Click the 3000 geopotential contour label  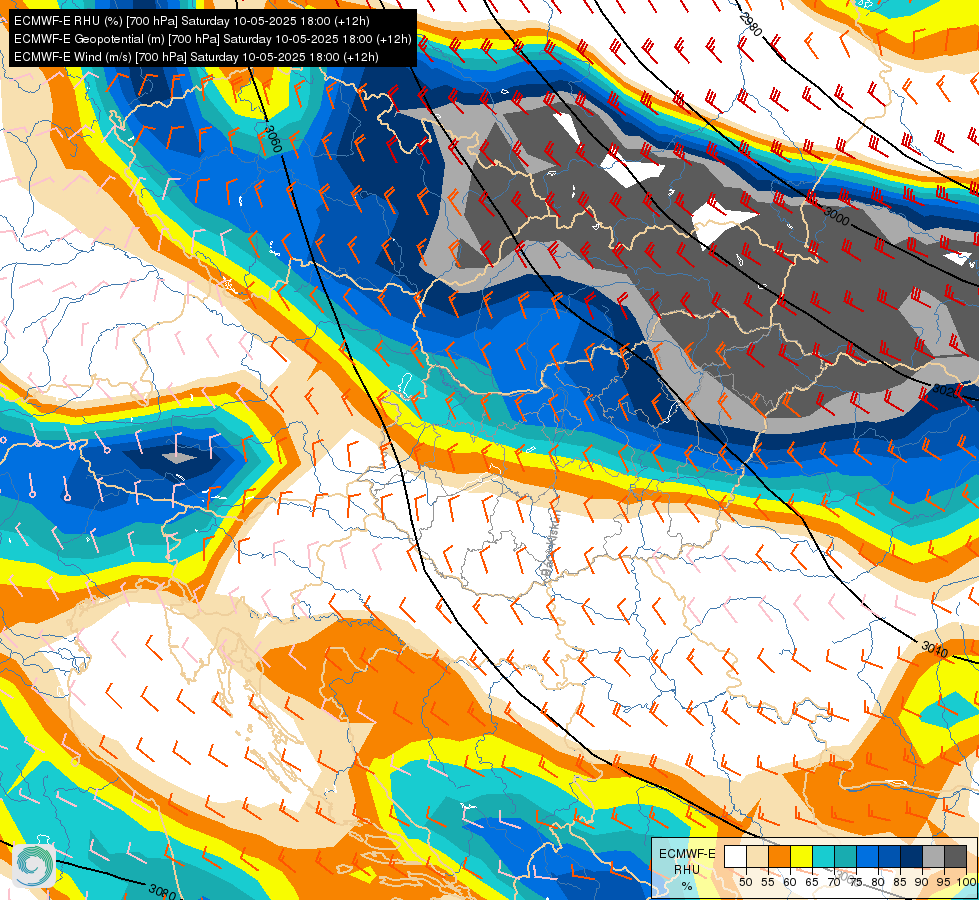click(x=837, y=216)
